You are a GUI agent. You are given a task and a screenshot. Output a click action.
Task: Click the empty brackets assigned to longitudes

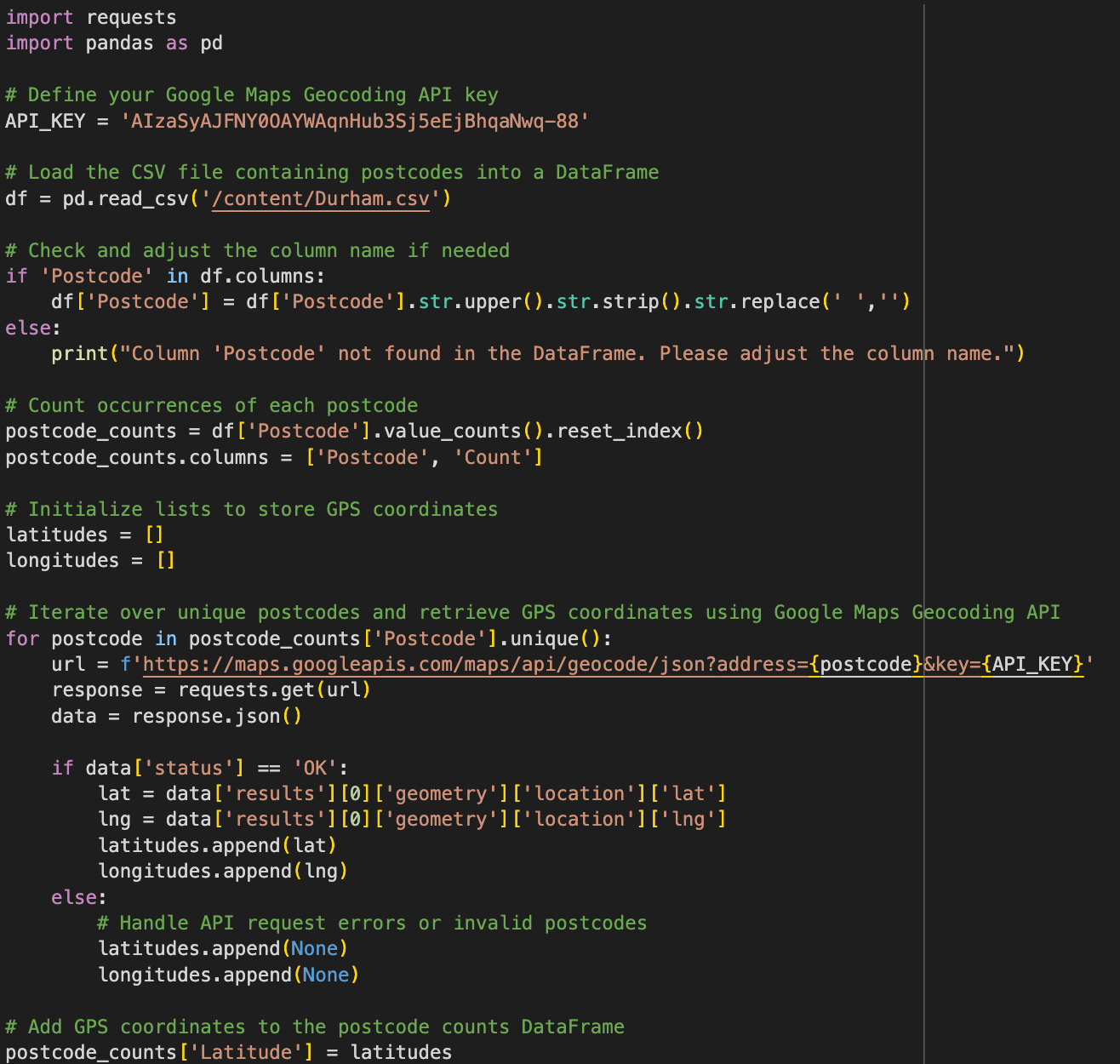click(166, 560)
